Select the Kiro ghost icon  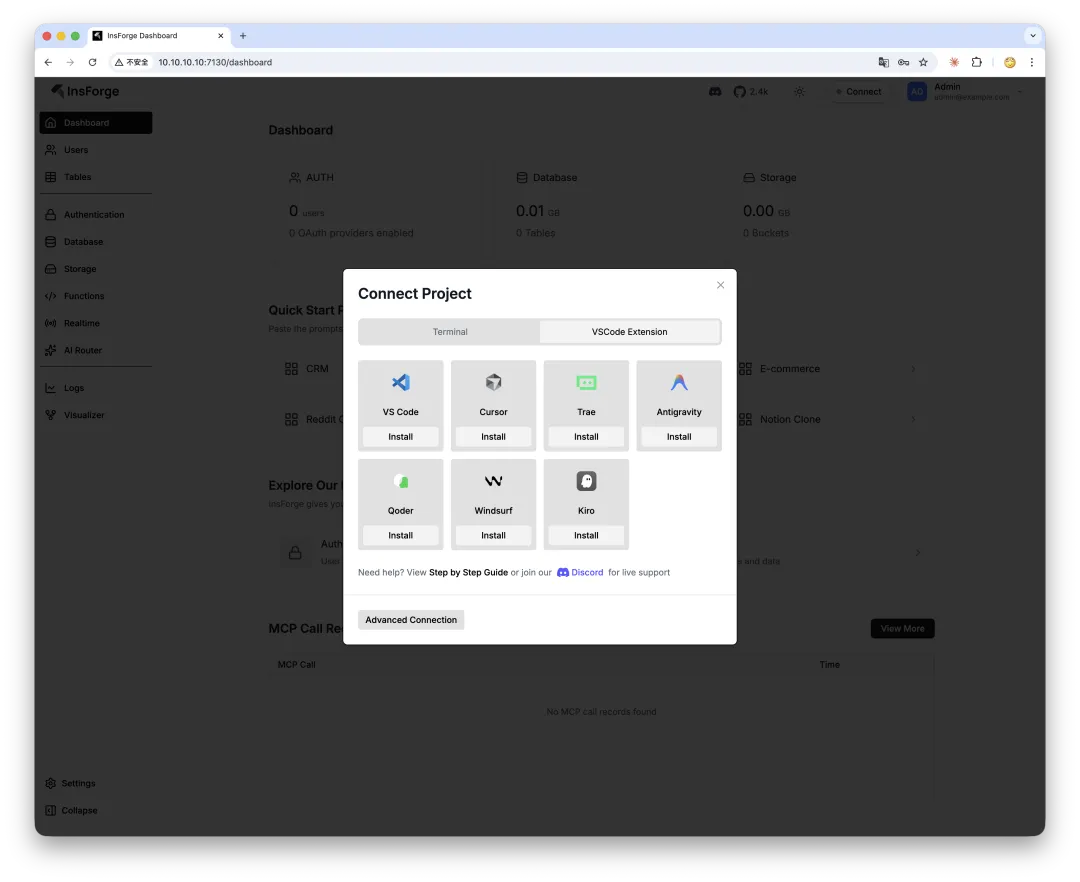[586, 481]
